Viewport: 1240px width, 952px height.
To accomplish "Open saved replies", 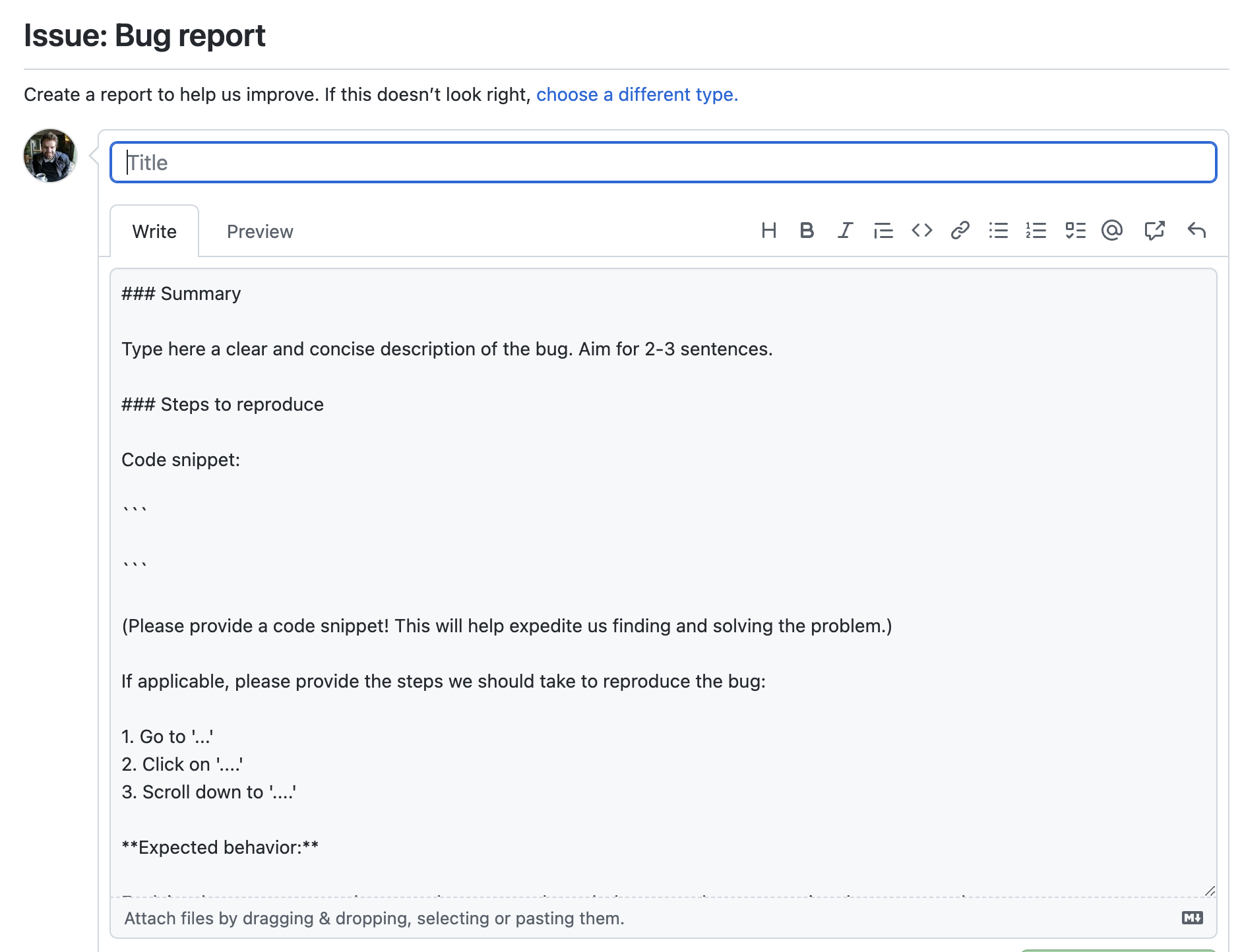I will coord(1198,231).
